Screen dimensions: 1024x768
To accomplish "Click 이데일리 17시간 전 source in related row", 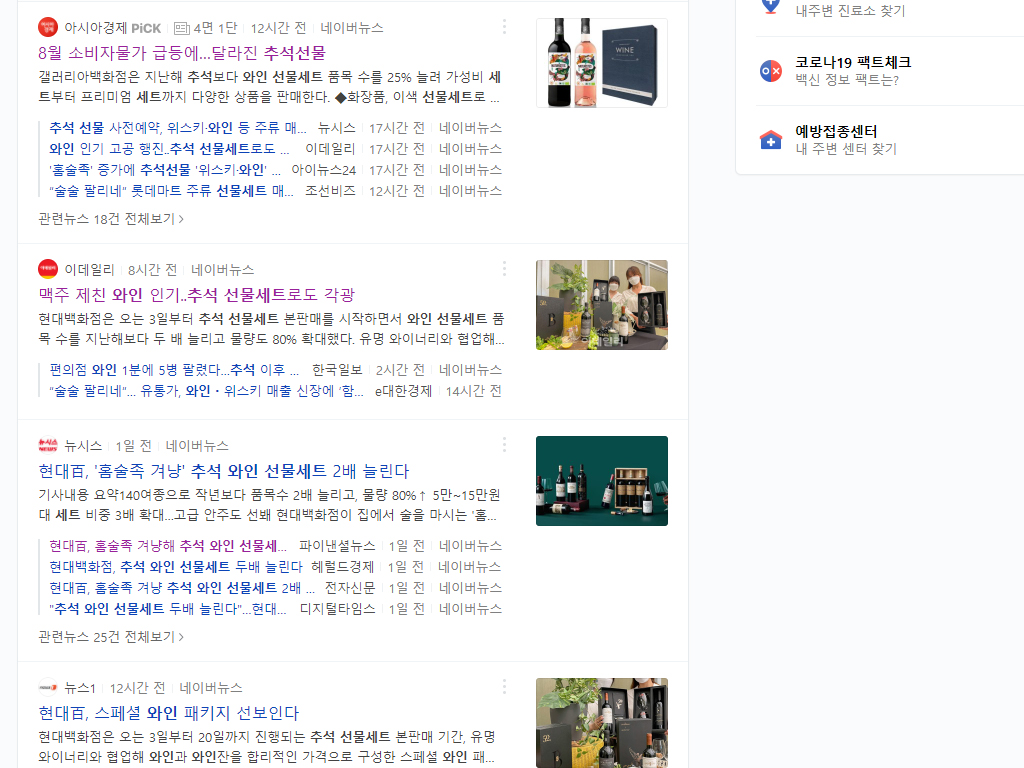I will [x=330, y=149].
